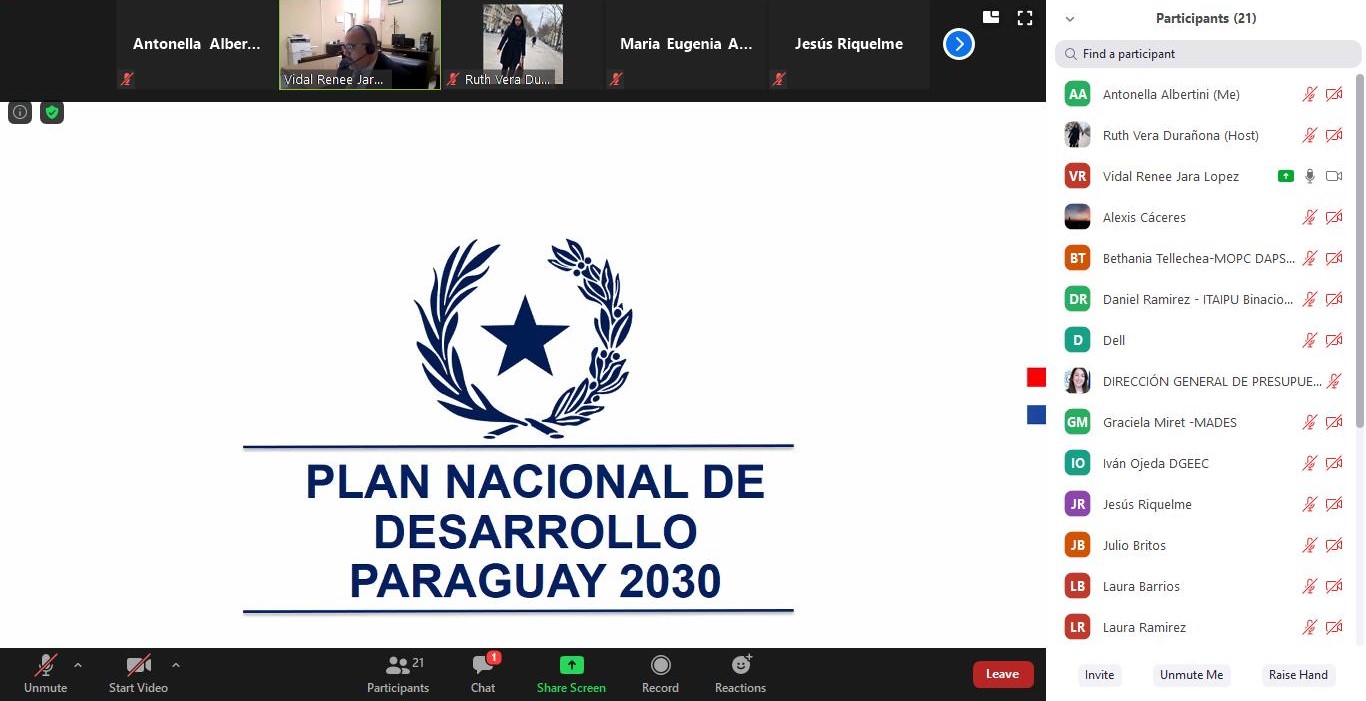The width and height of the screenshot is (1366, 701).
Task: Click the Dell participant's D avatar
Action: [x=1077, y=340]
